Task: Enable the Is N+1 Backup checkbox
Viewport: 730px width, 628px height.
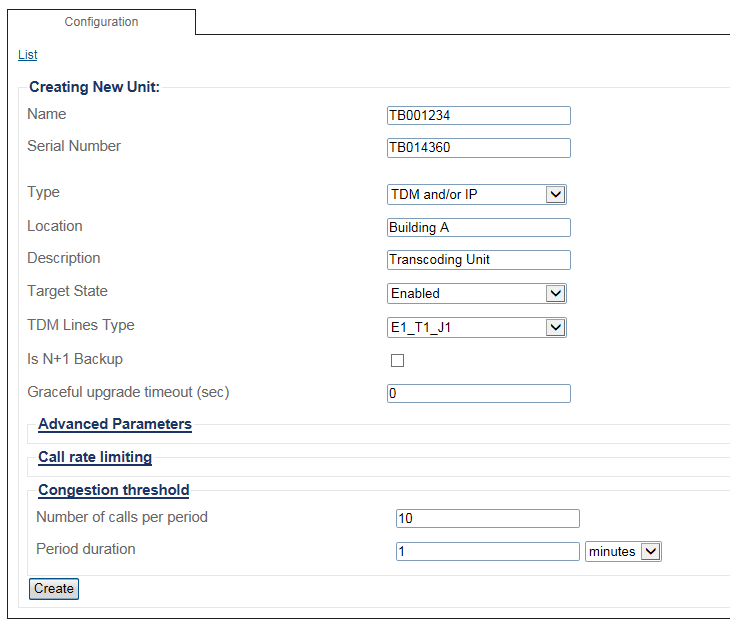Action: (x=397, y=360)
